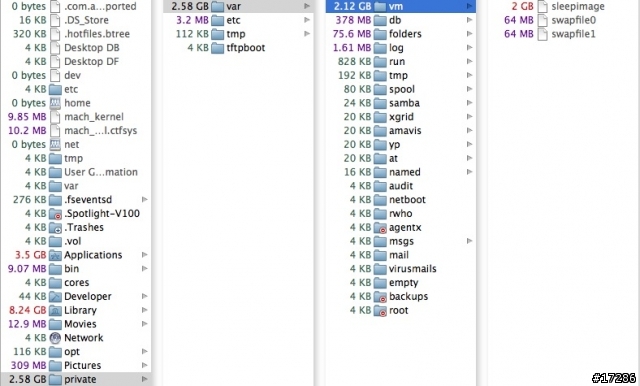Select the netboot folder name
The width and height of the screenshot is (640, 386).
tap(407, 200)
